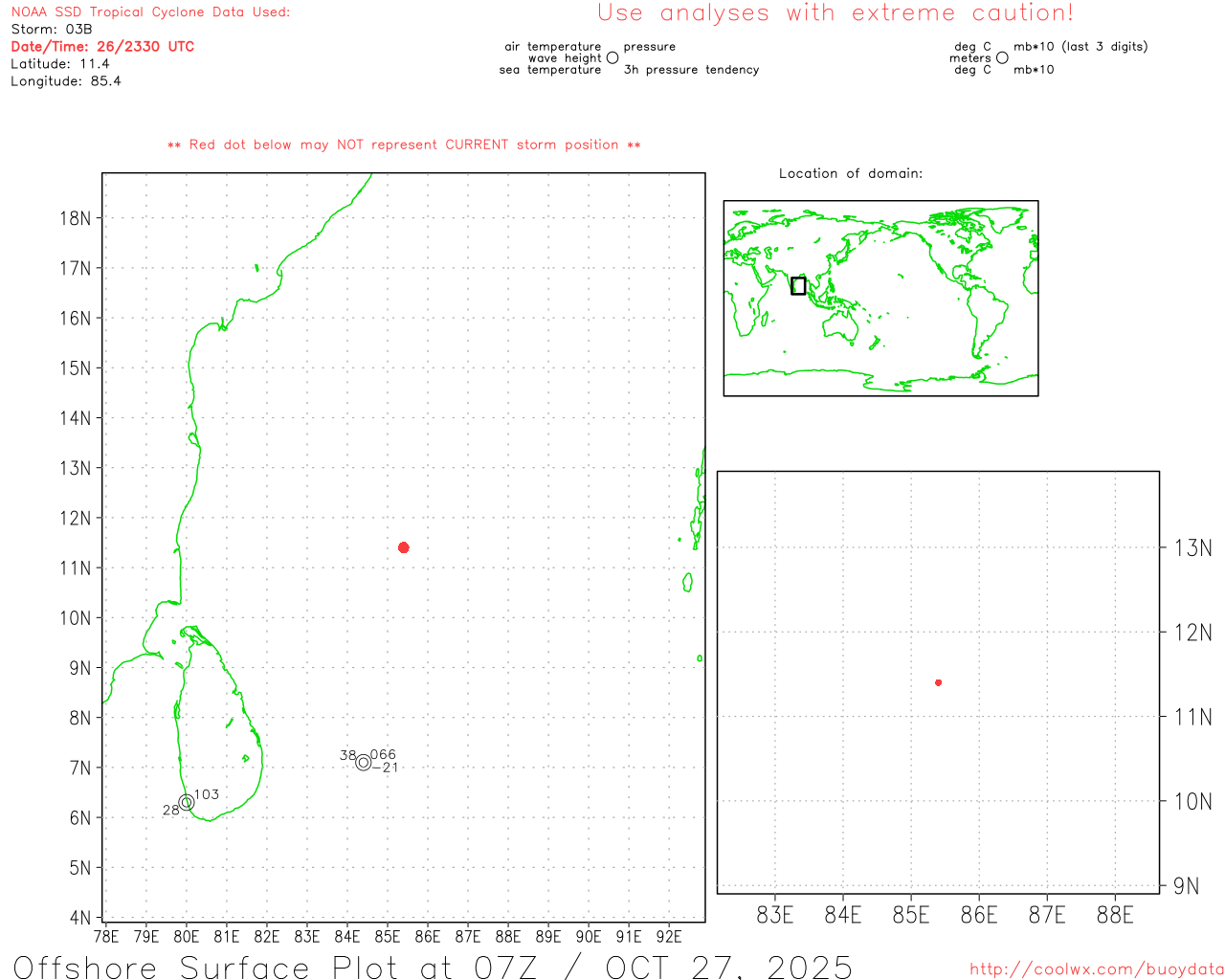
Task: Click the red-dot position warning text
Action: (404, 145)
